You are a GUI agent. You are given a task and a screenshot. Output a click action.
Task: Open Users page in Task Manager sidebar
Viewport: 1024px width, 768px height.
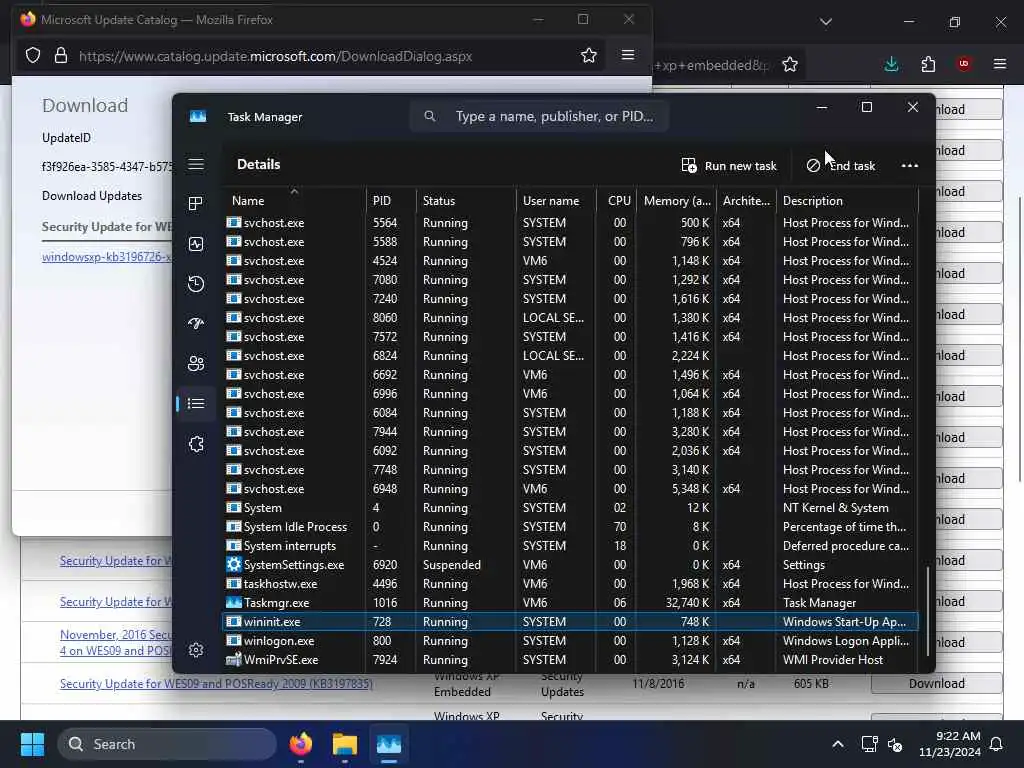click(196, 364)
